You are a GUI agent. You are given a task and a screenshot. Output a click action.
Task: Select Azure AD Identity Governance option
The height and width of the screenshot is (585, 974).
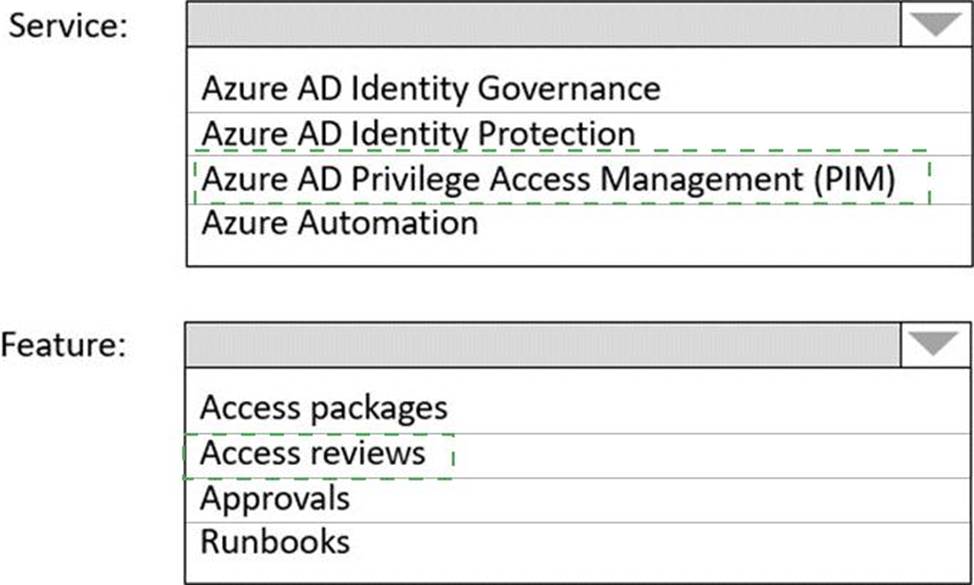[430, 89]
